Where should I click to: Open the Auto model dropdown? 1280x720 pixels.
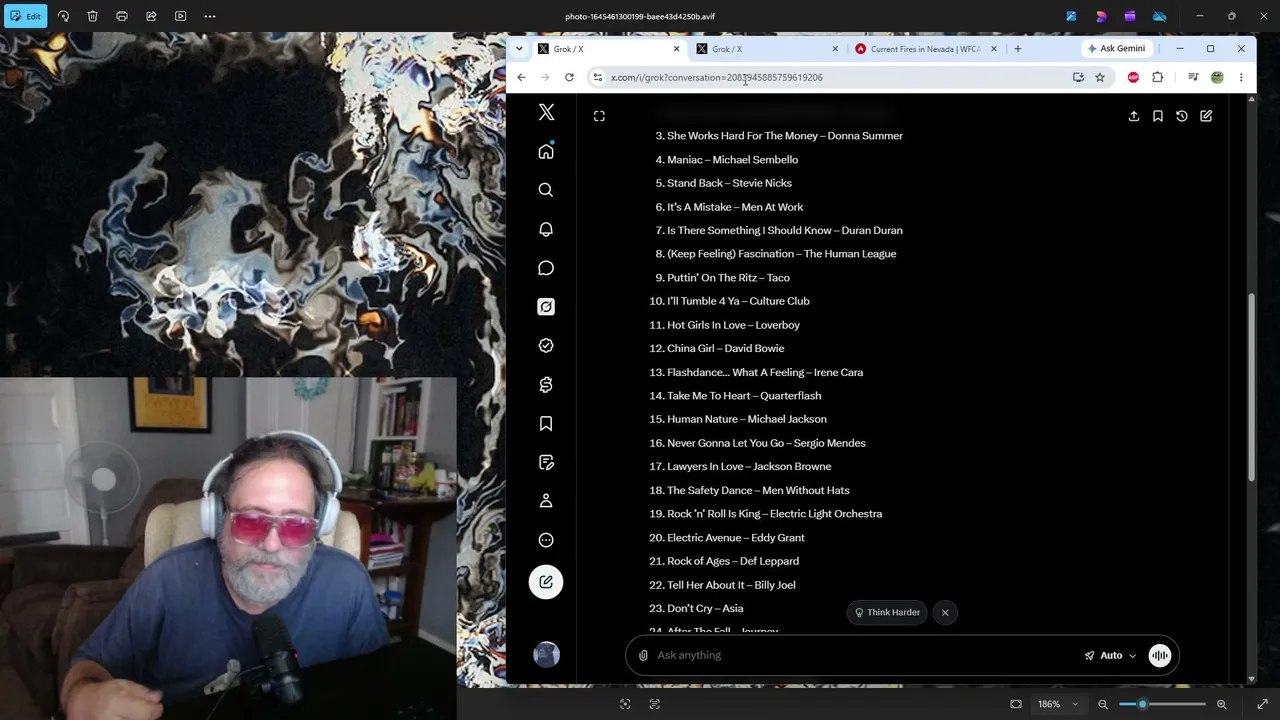tap(1110, 655)
